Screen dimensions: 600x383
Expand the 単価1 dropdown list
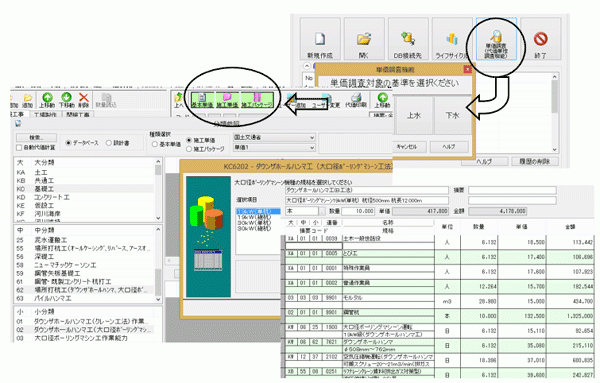[274, 148]
